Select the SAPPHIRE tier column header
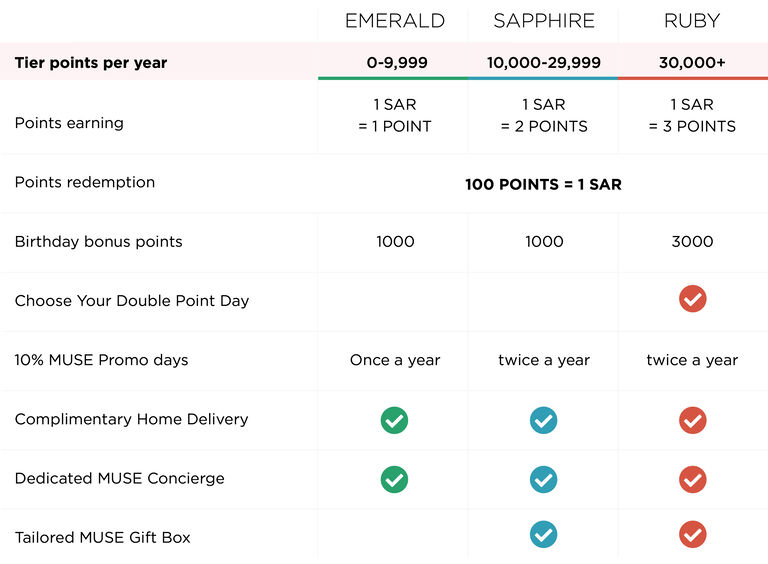Image resolution: width=768 pixels, height=564 pixels. point(544,21)
